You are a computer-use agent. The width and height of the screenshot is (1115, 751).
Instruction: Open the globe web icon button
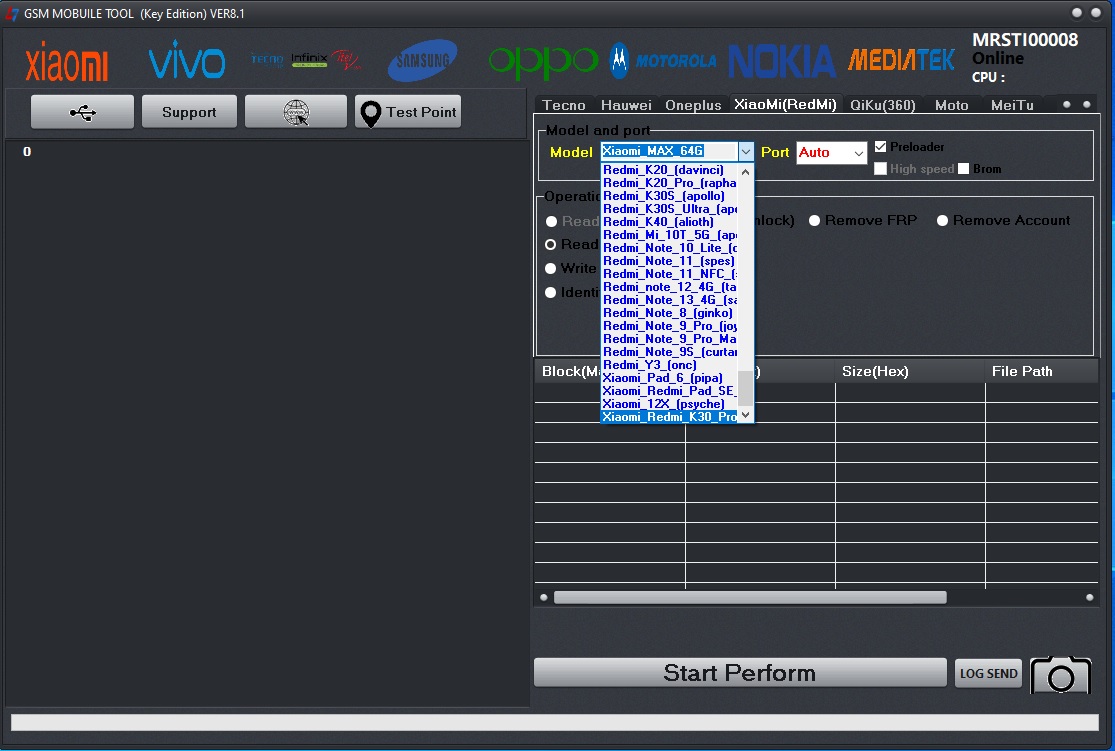pyautogui.click(x=296, y=112)
